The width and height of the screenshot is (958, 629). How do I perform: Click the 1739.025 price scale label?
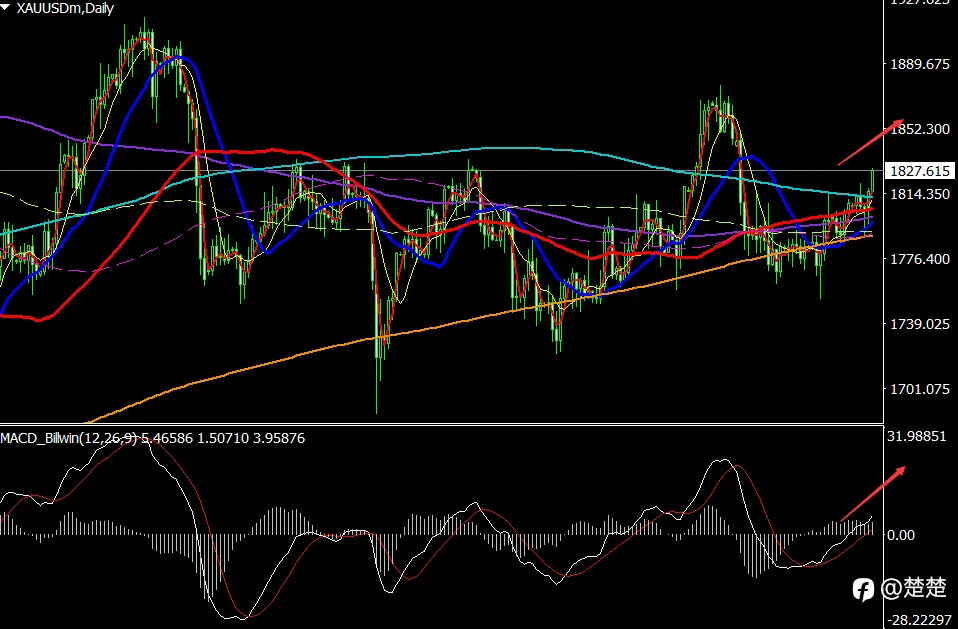pos(920,324)
